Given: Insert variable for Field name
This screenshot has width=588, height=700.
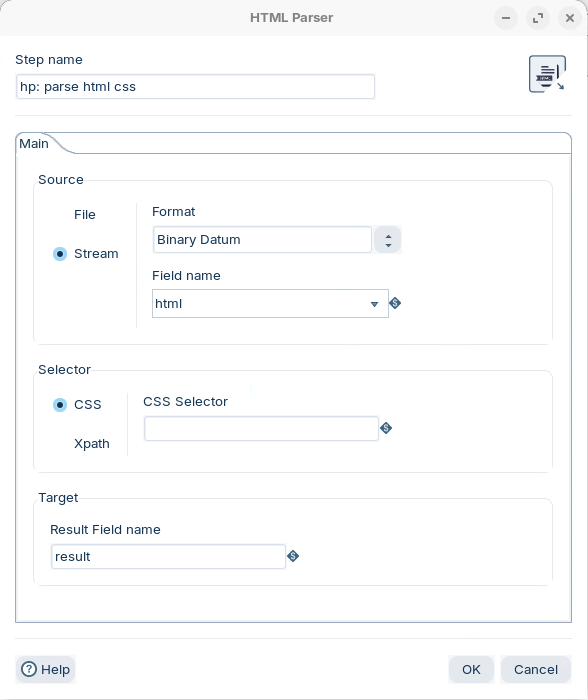Looking at the screenshot, I should click(x=395, y=304).
